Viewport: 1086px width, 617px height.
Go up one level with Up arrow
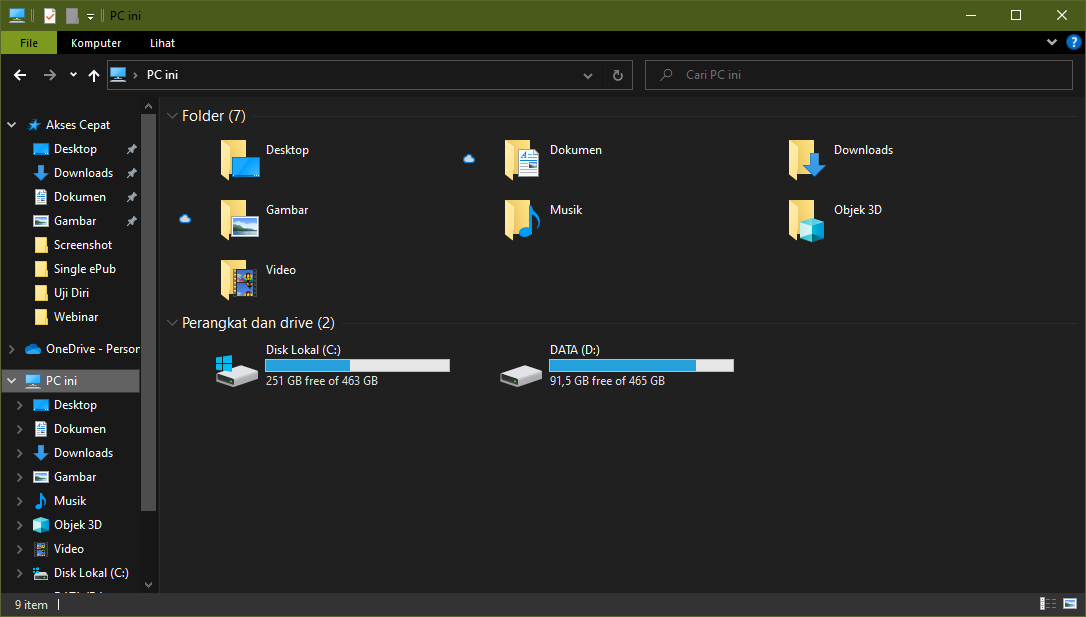coord(94,75)
